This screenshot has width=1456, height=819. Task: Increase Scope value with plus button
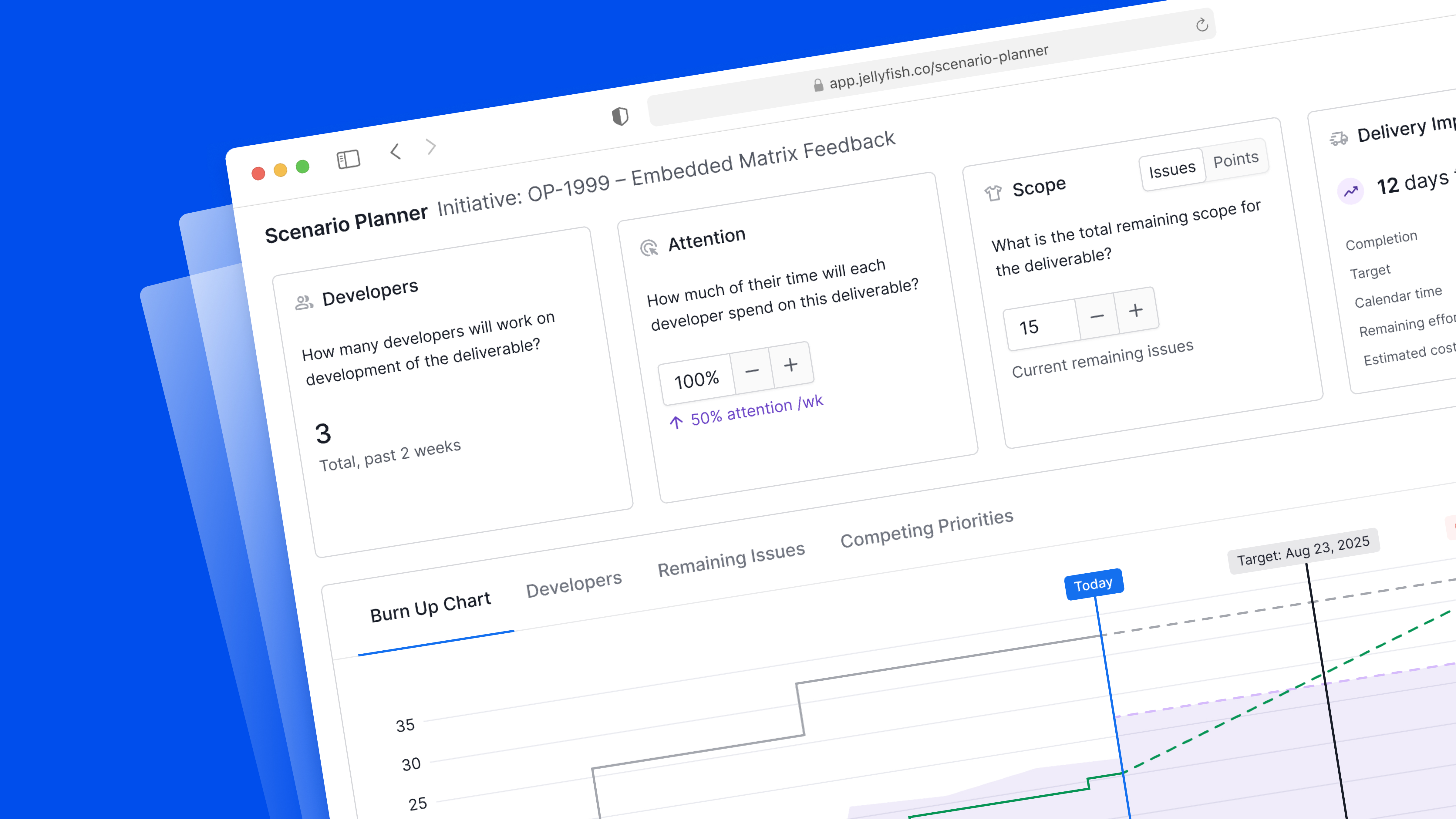point(1136,310)
